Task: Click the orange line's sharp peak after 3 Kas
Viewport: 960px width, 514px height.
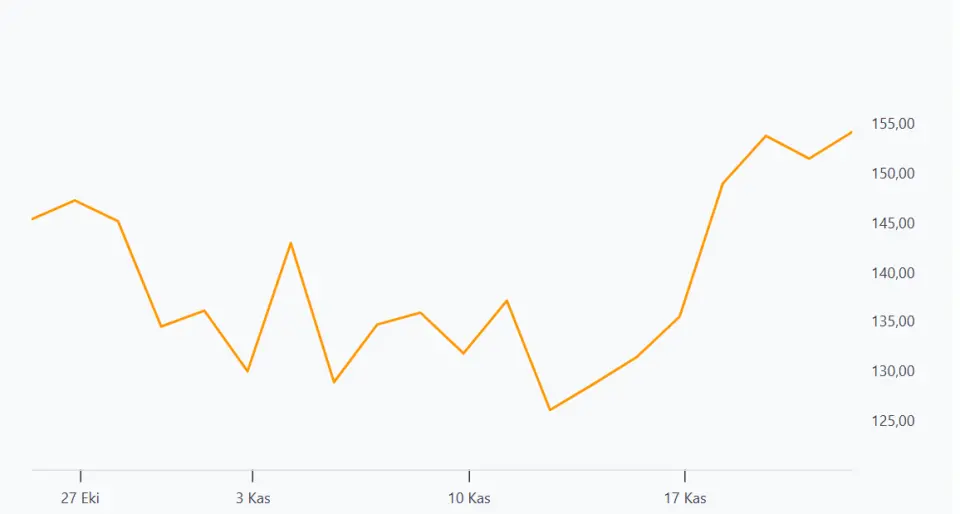Action: [291, 243]
